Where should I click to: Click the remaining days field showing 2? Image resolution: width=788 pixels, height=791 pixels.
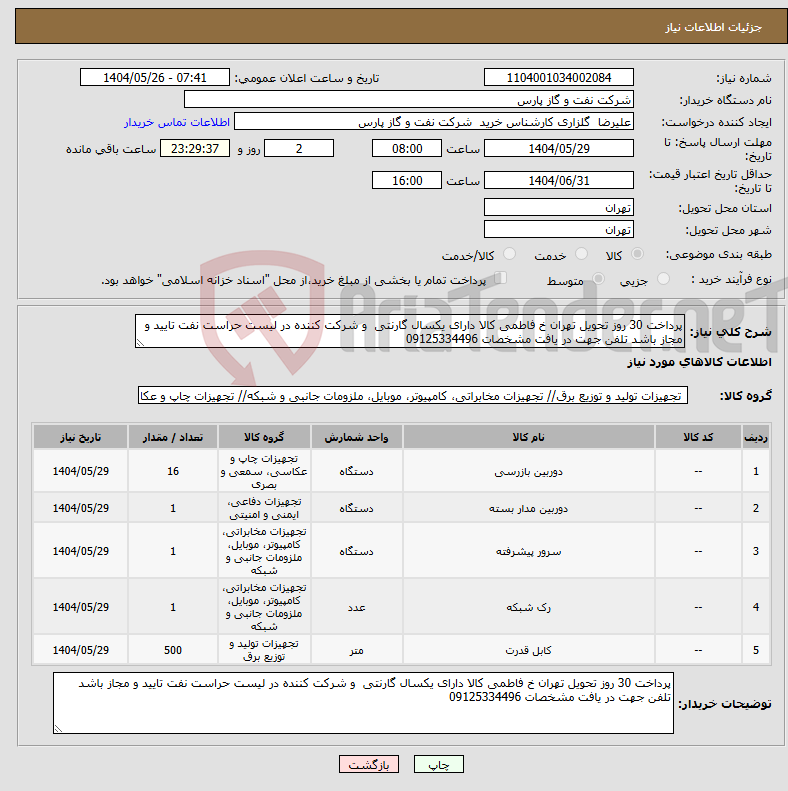pos(299,148)
